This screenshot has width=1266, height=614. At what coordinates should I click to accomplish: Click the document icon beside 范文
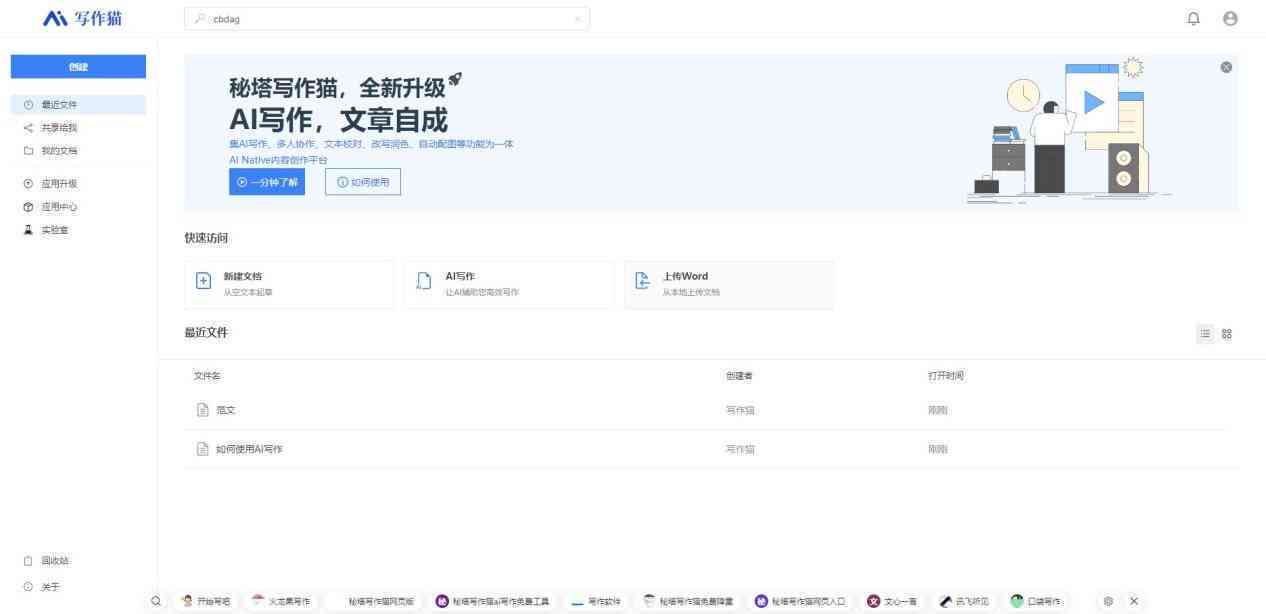202,410
